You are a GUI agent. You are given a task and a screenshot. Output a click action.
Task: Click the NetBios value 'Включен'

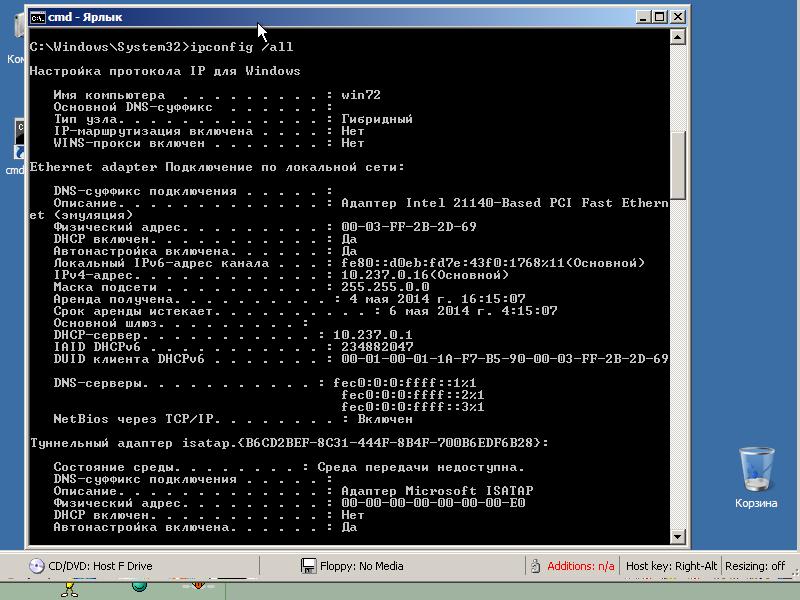[385, 419]
